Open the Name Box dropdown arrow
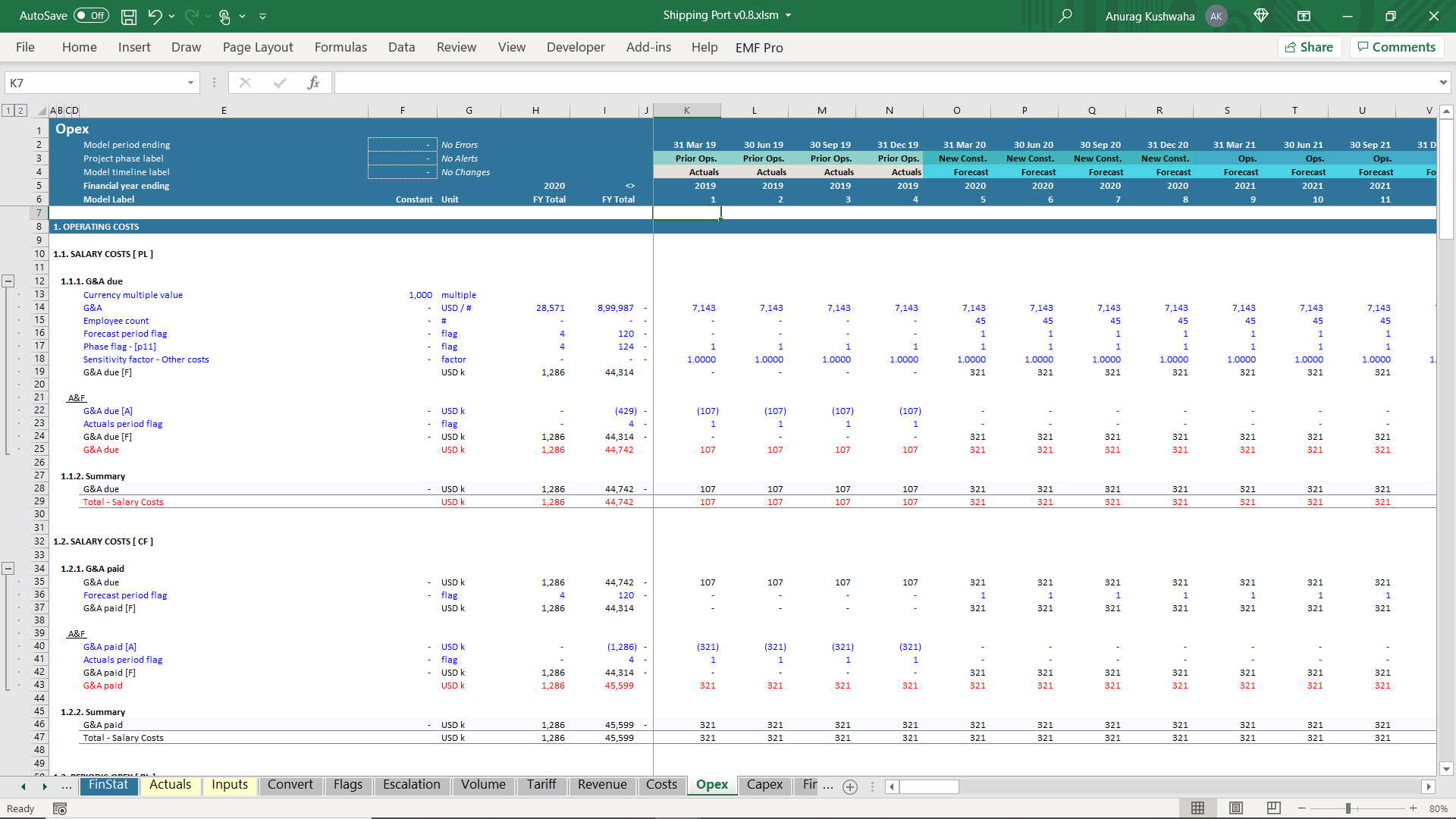1456x819 pixels. 190,83
